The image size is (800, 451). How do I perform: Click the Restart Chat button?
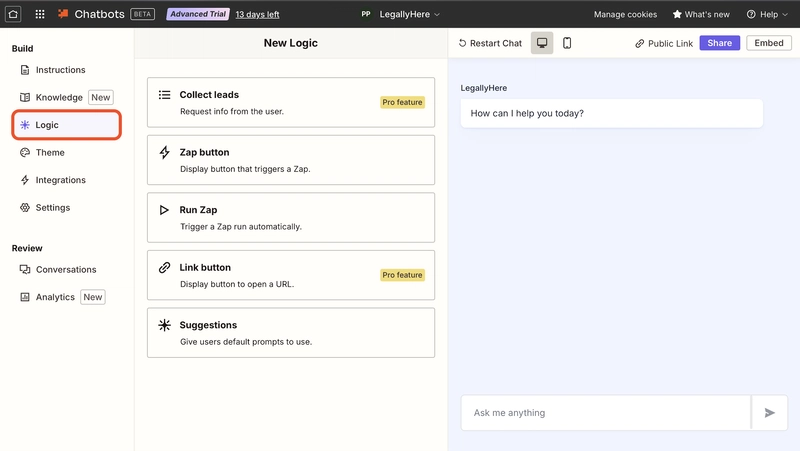coord(490,43)
